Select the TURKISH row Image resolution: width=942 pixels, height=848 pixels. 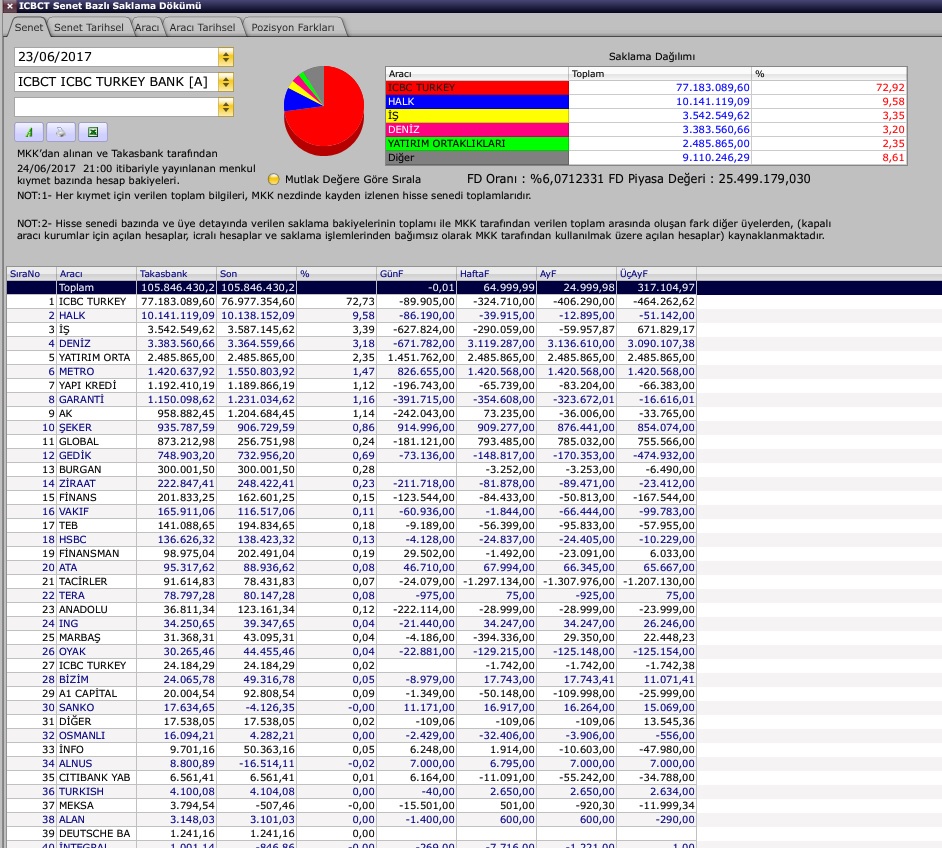(x=351, y=792)
